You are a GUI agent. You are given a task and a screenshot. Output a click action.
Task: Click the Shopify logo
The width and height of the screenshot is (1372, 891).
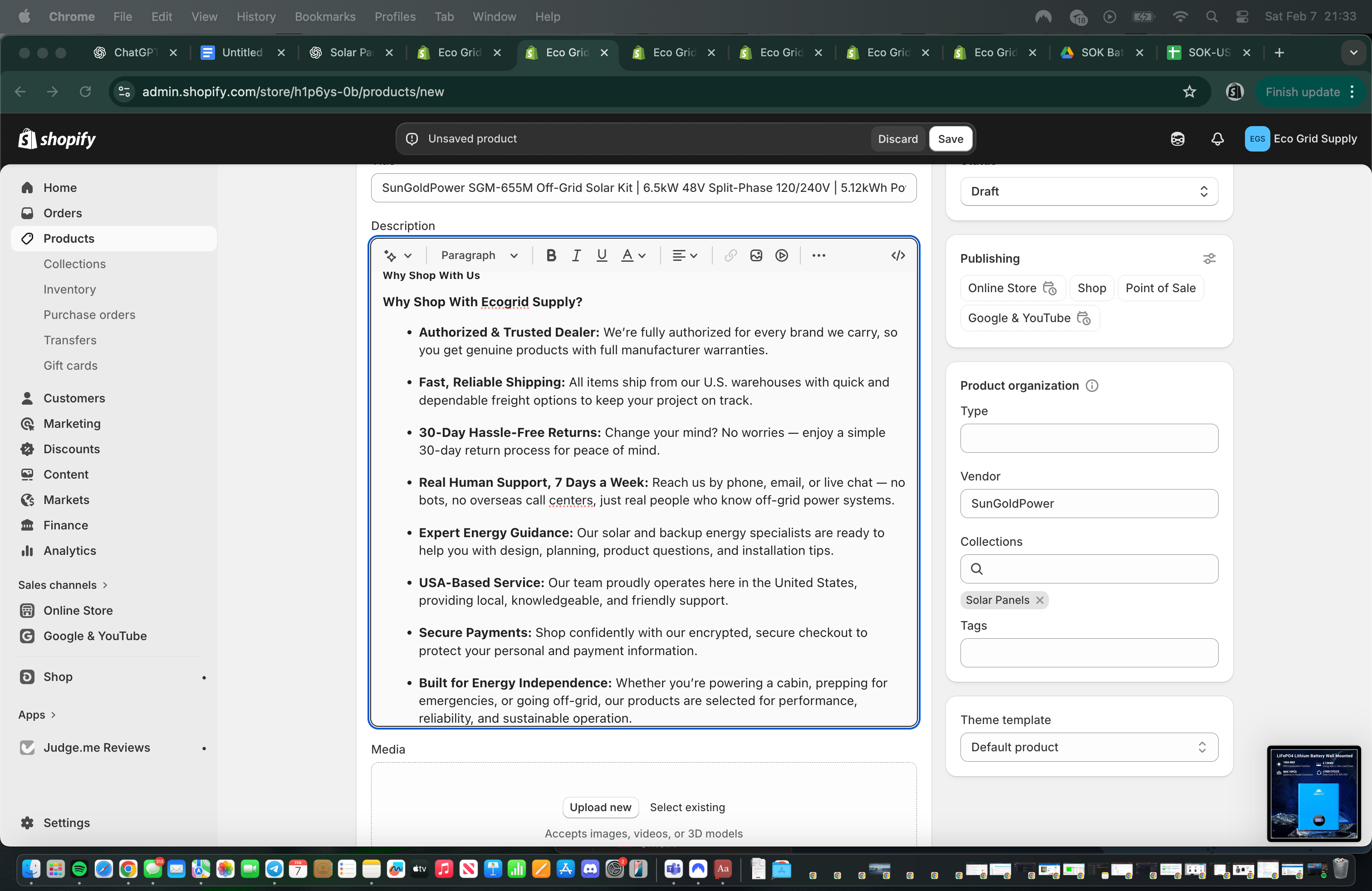(57, 139)
